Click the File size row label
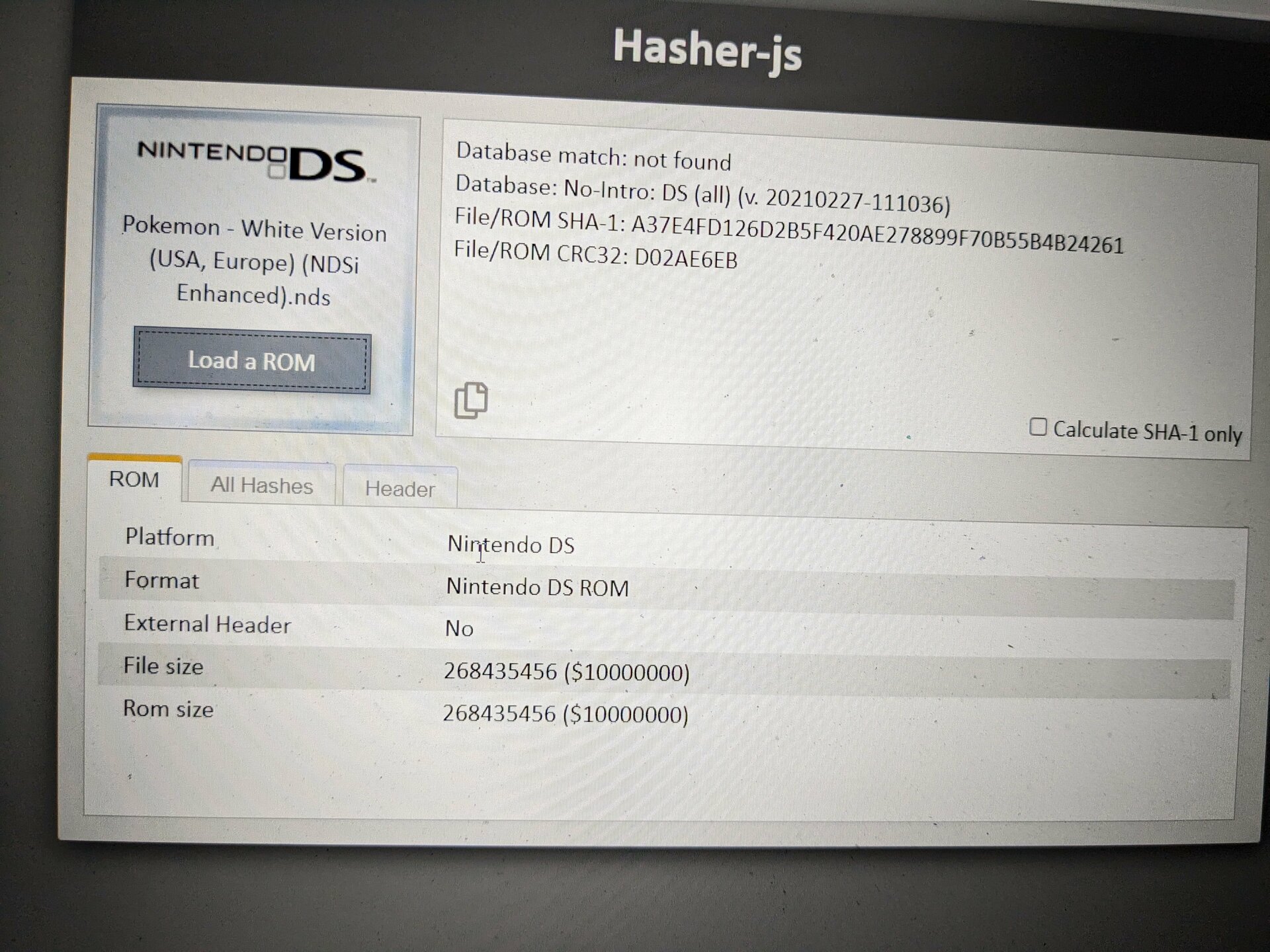The height and width of the screenshot is (952, 1270). click(x=163, y=666)
